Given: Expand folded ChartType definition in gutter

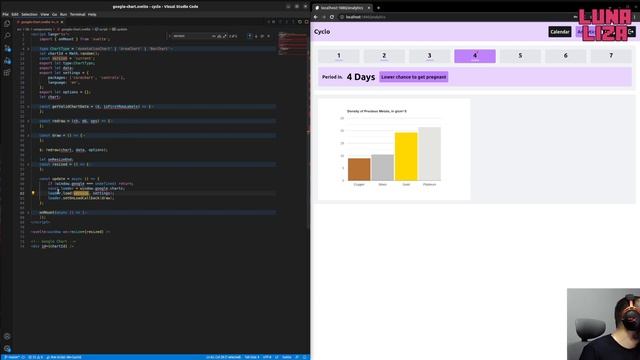Looking at the screenshot, I should [28, 49].
